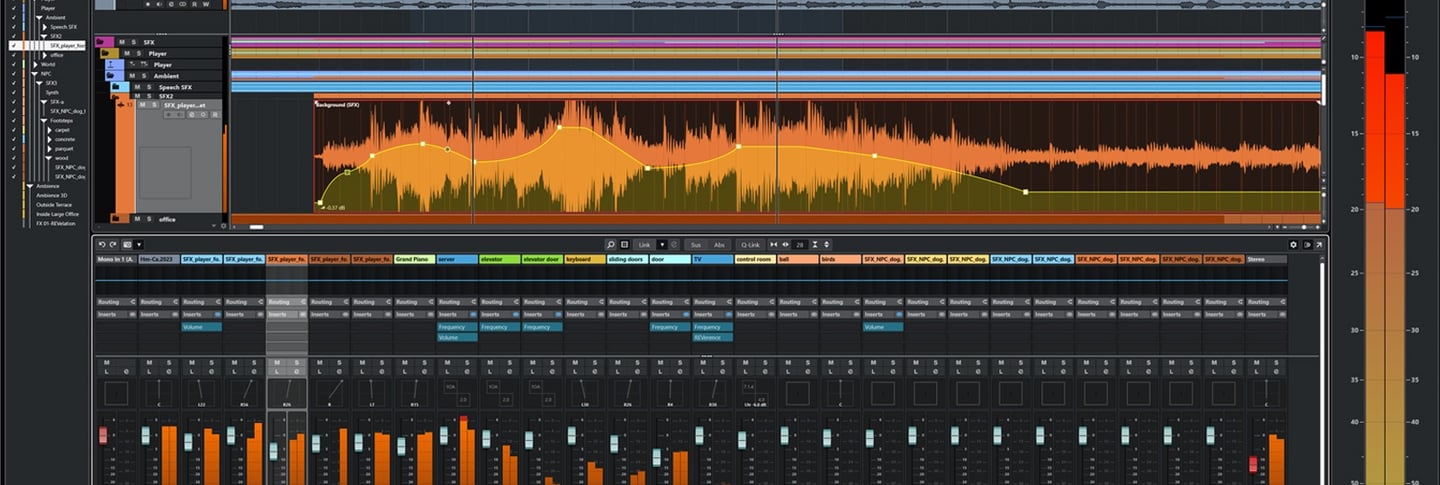Click channel width value field 28
Image resolution: width=1440 pixels, height=485 pixels.
pyautogui.click(x=802, y=244)
